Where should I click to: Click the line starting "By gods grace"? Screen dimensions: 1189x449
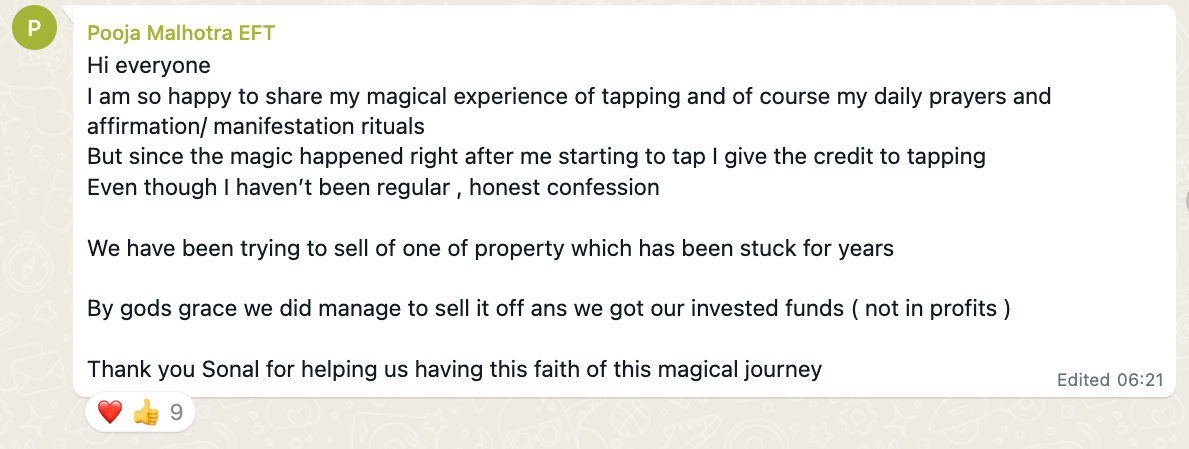click(x=548, y=308)
